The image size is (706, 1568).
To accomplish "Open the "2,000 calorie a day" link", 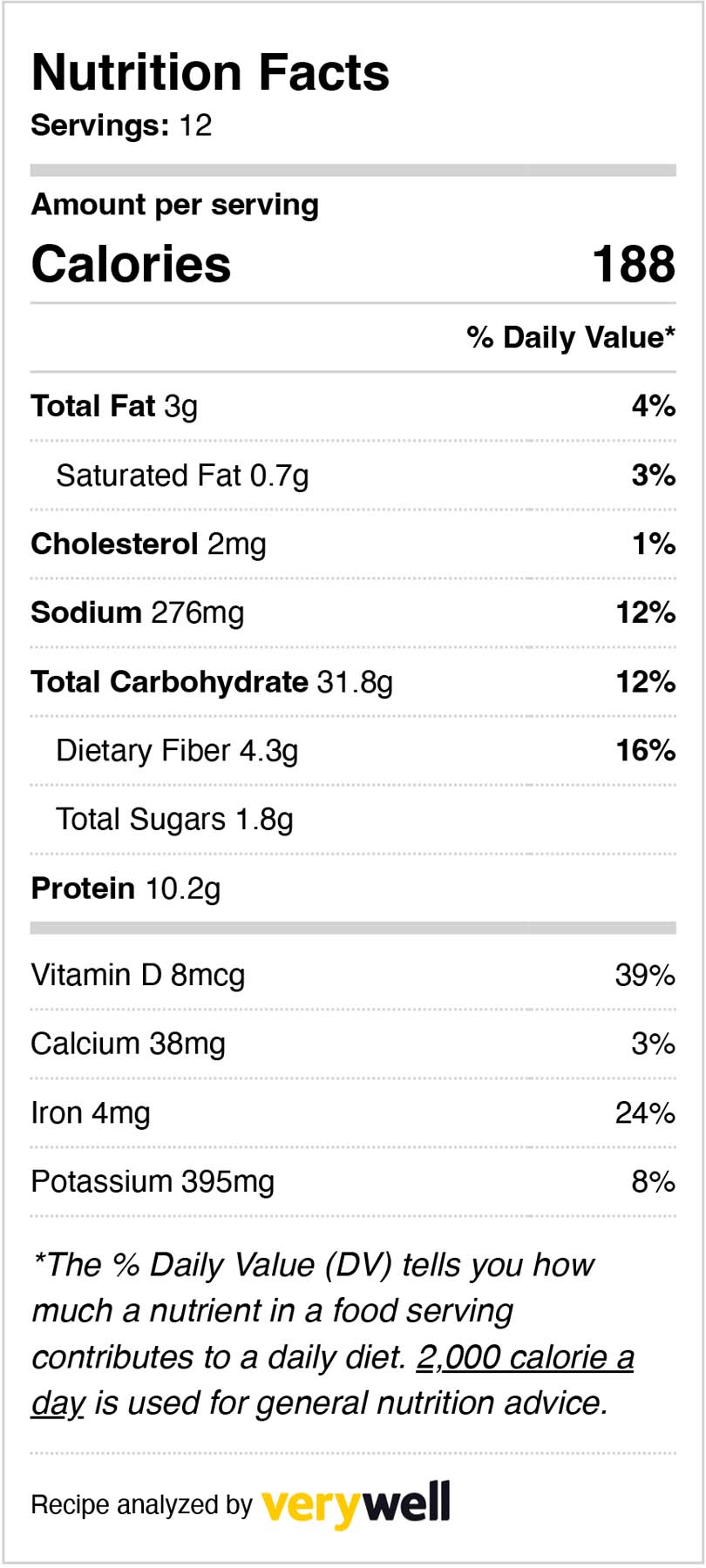I will click(x=525, y=1357).
